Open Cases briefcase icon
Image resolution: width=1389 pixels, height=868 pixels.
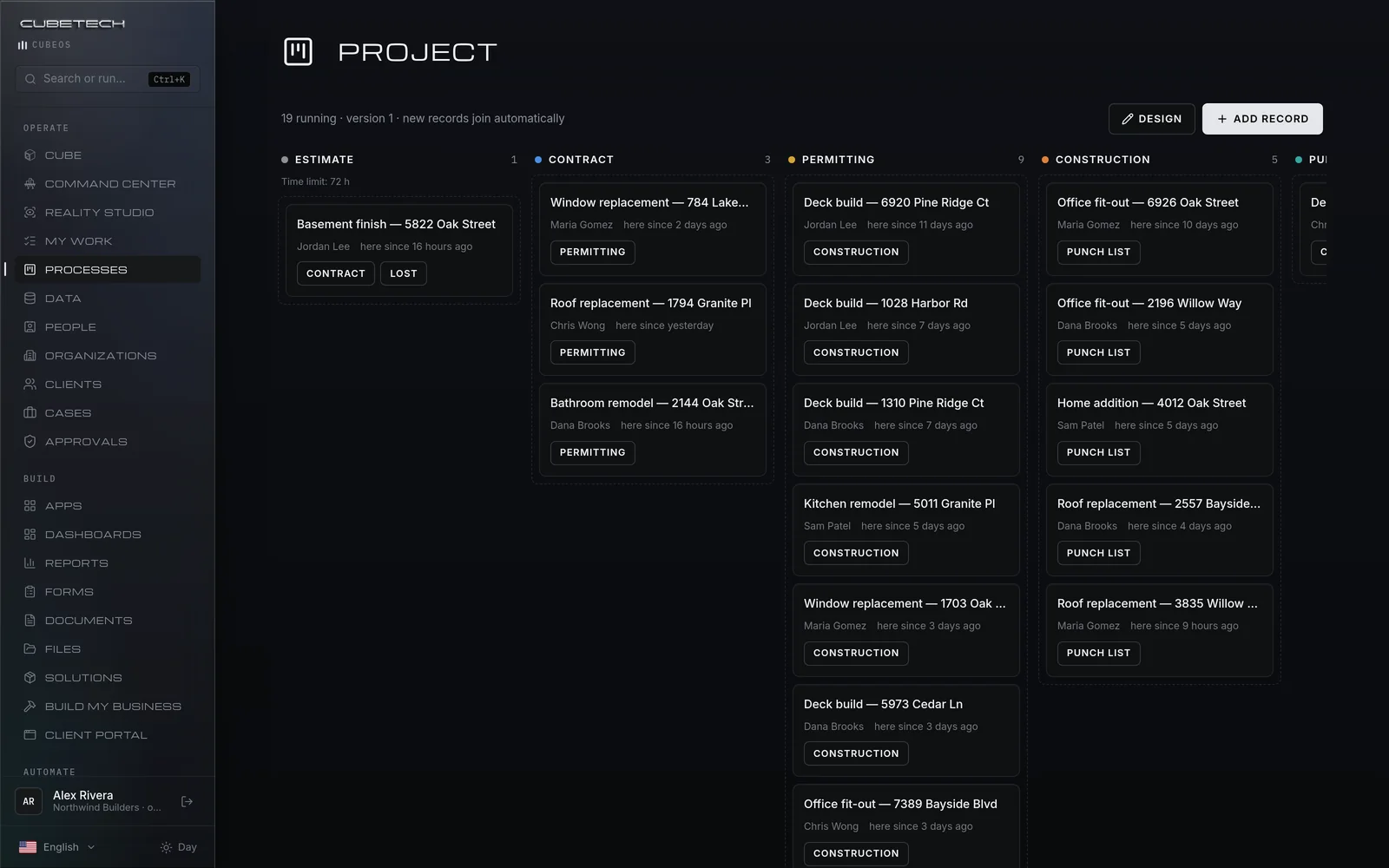[x=30, y=413]
